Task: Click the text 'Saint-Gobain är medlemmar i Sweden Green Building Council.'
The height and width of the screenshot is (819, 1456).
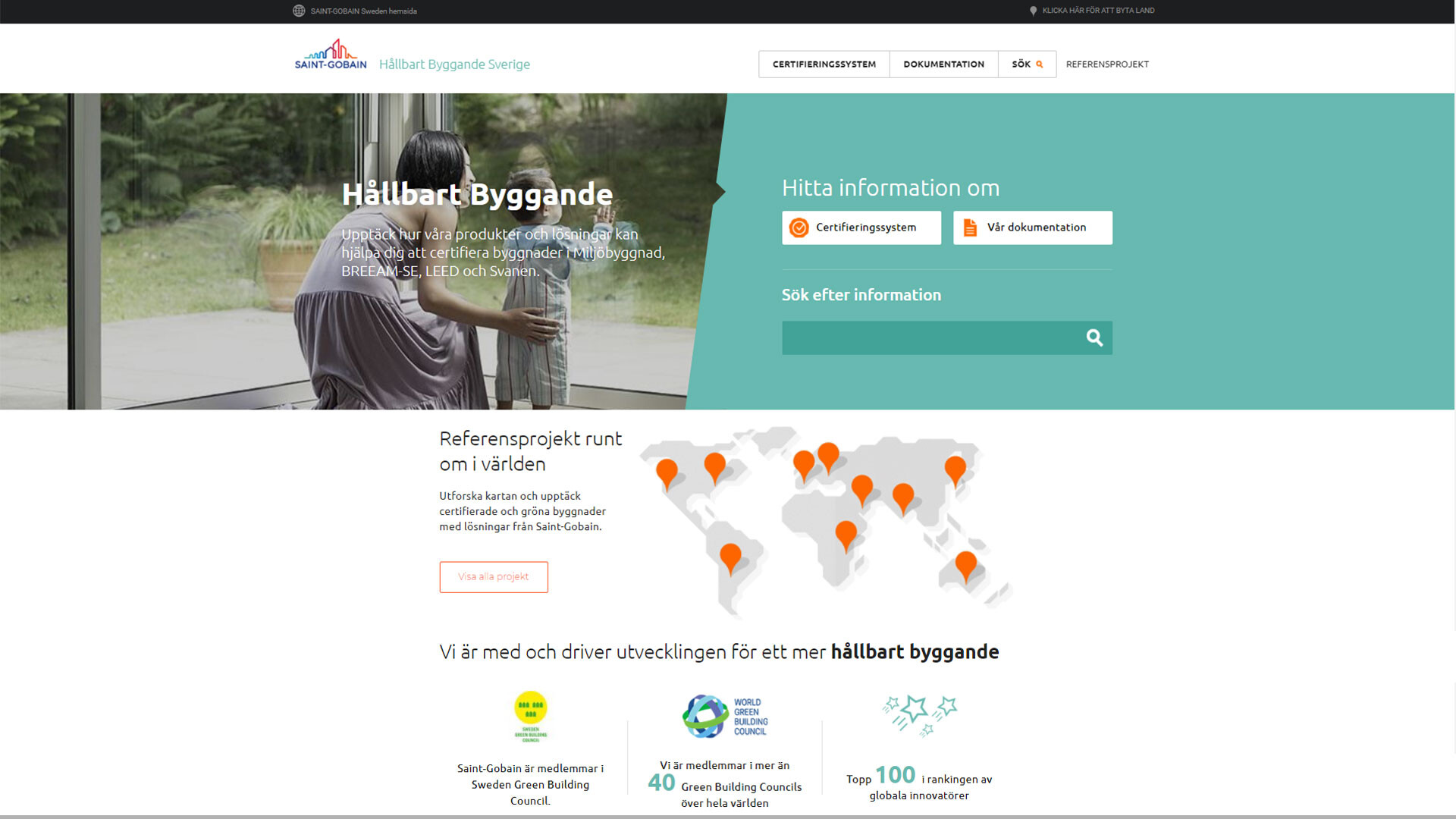Action: point(530,785)
